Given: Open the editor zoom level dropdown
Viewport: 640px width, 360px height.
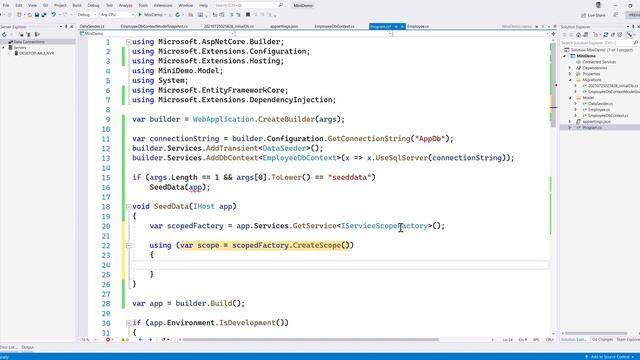Looking at the screenshot, I should tap(88, 340).
